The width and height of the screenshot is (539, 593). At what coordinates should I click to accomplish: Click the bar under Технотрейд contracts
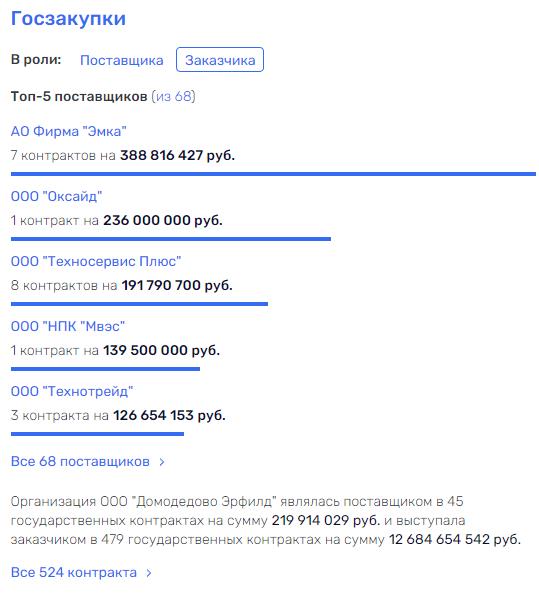click(x=97, y=434)
